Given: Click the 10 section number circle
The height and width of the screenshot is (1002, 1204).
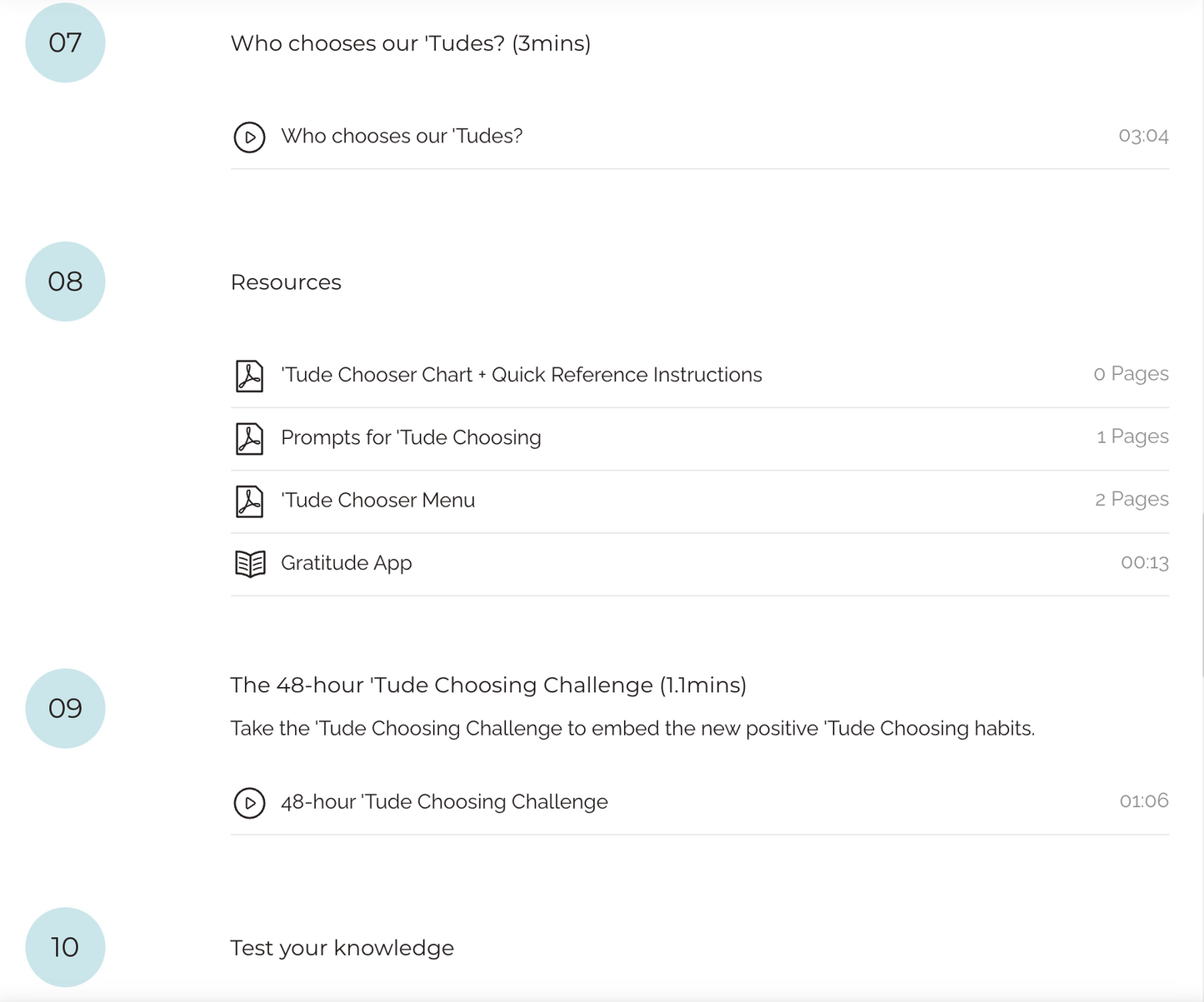Looking at the screenshot, I should click(x=65, y=947).
